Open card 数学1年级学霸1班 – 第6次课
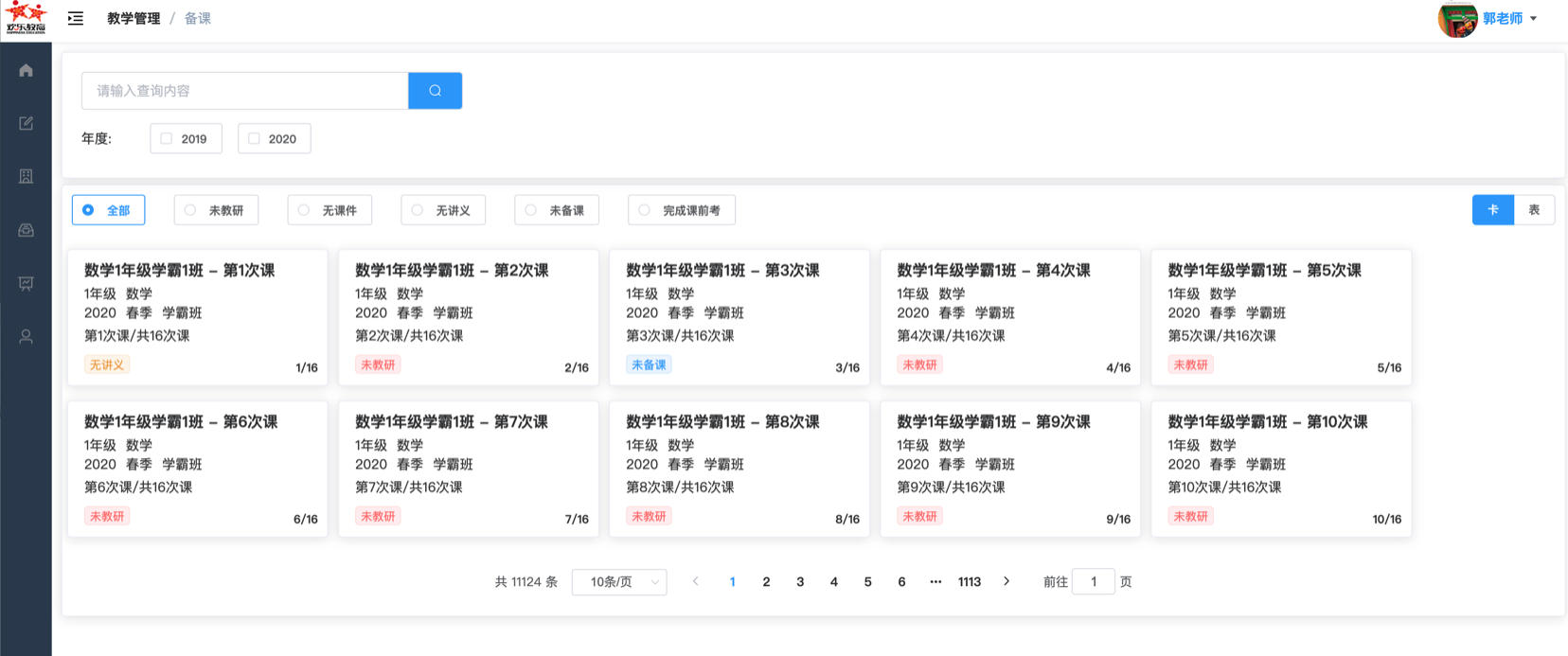1568x656 pixels. click(x=198, y=469)
